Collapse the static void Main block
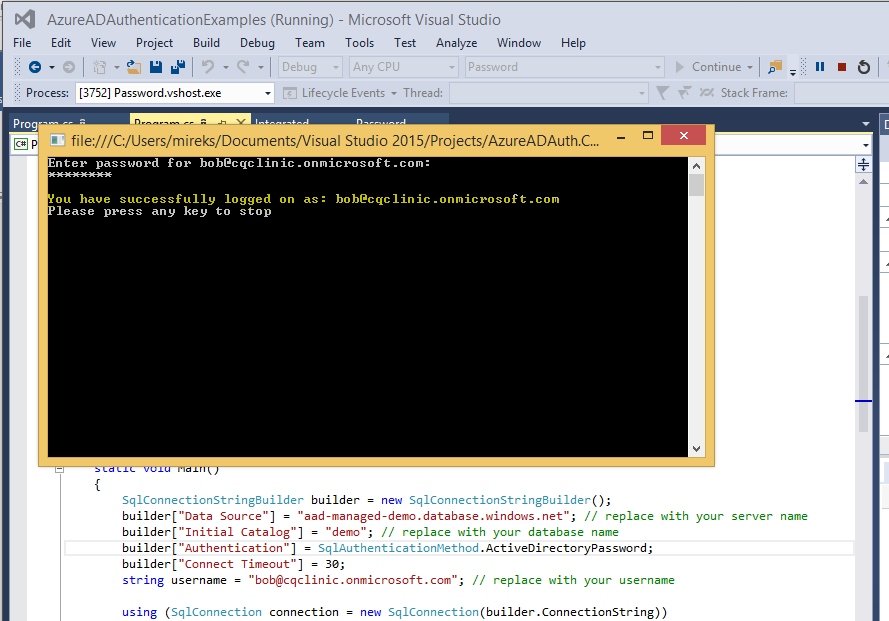 coord(60,468)
